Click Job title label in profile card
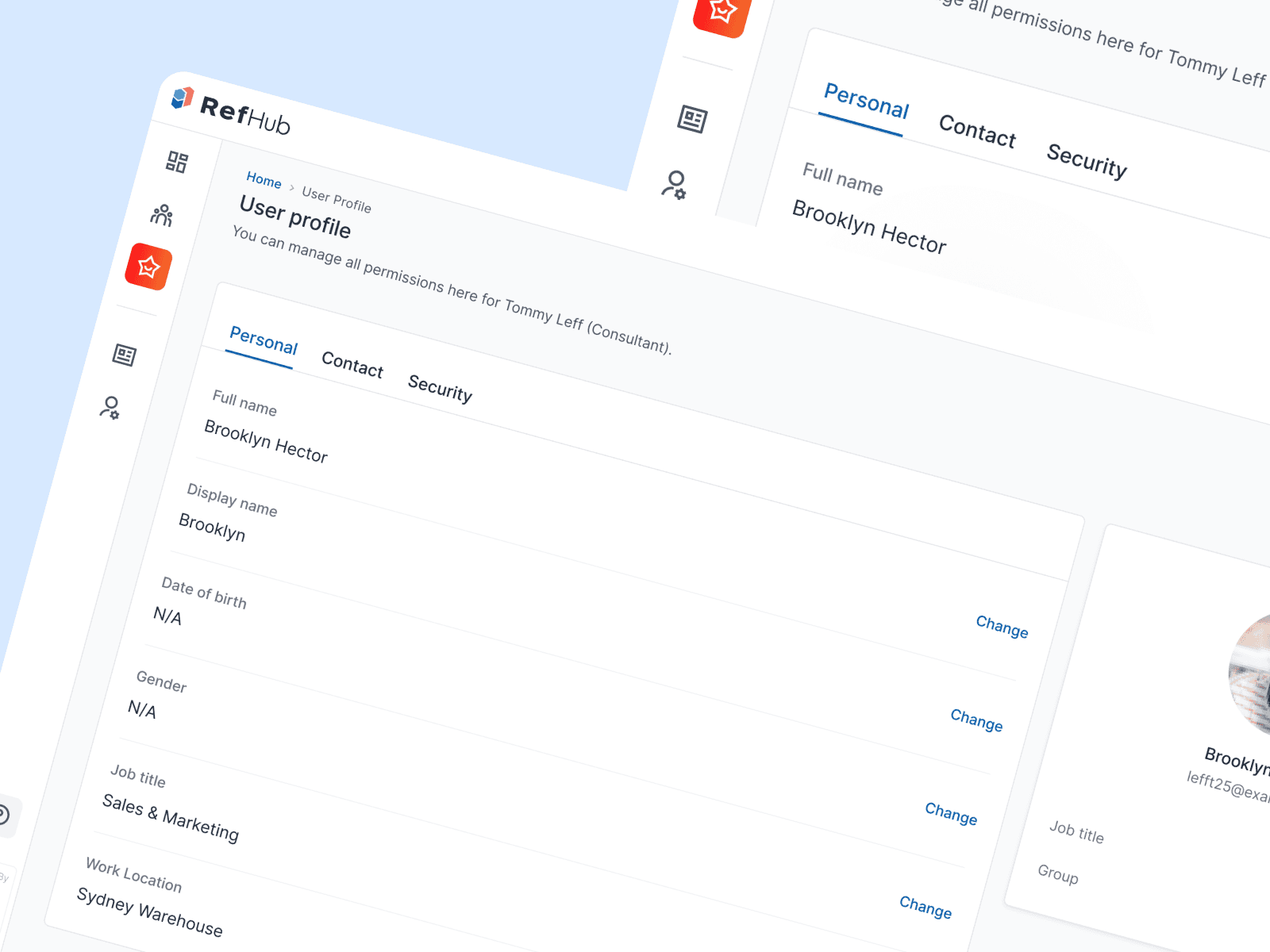This screenshot has height=952, width=1270. pyautogui.click(x=1076, y=832)
